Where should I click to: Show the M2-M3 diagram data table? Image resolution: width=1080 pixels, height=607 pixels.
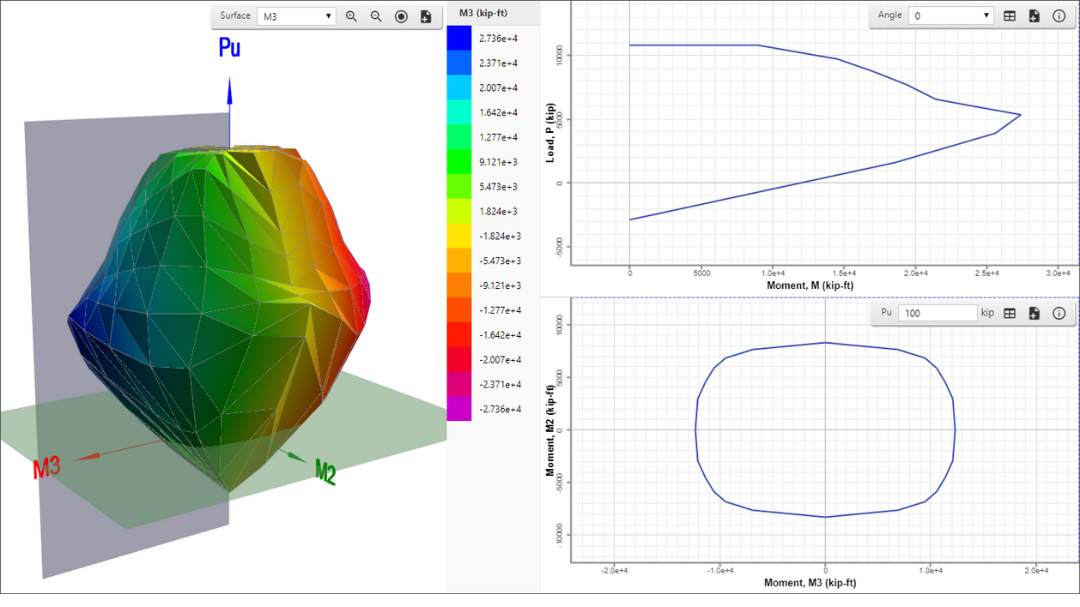click(1010, 313)
